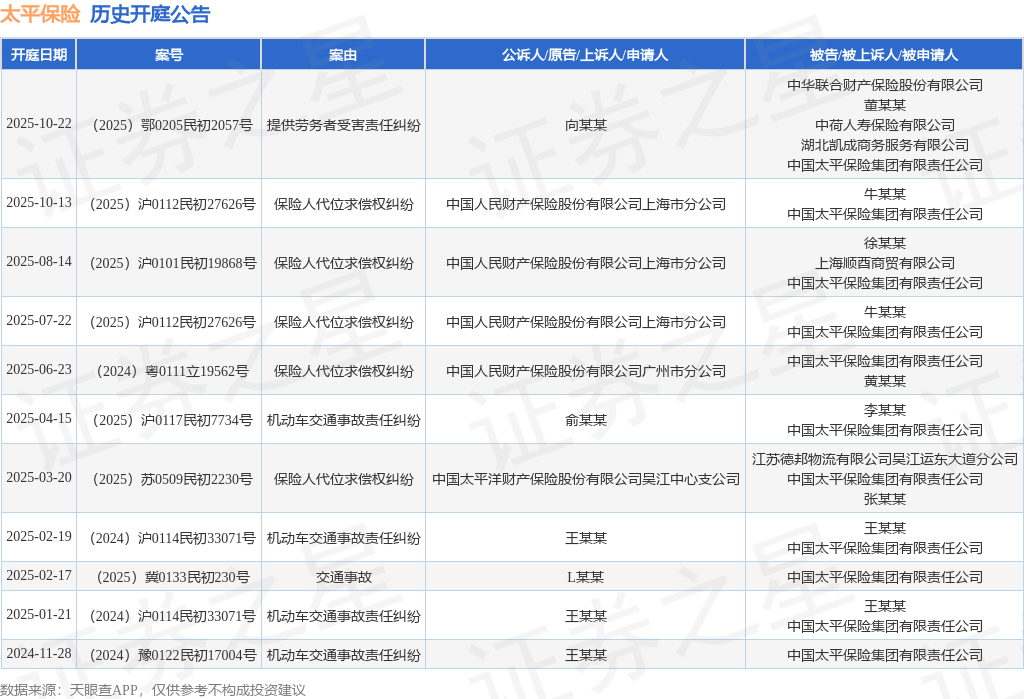Click case number (2025)沪0117民初7734号
This screenshot has height=699, width=1024.
click(168, 420)
